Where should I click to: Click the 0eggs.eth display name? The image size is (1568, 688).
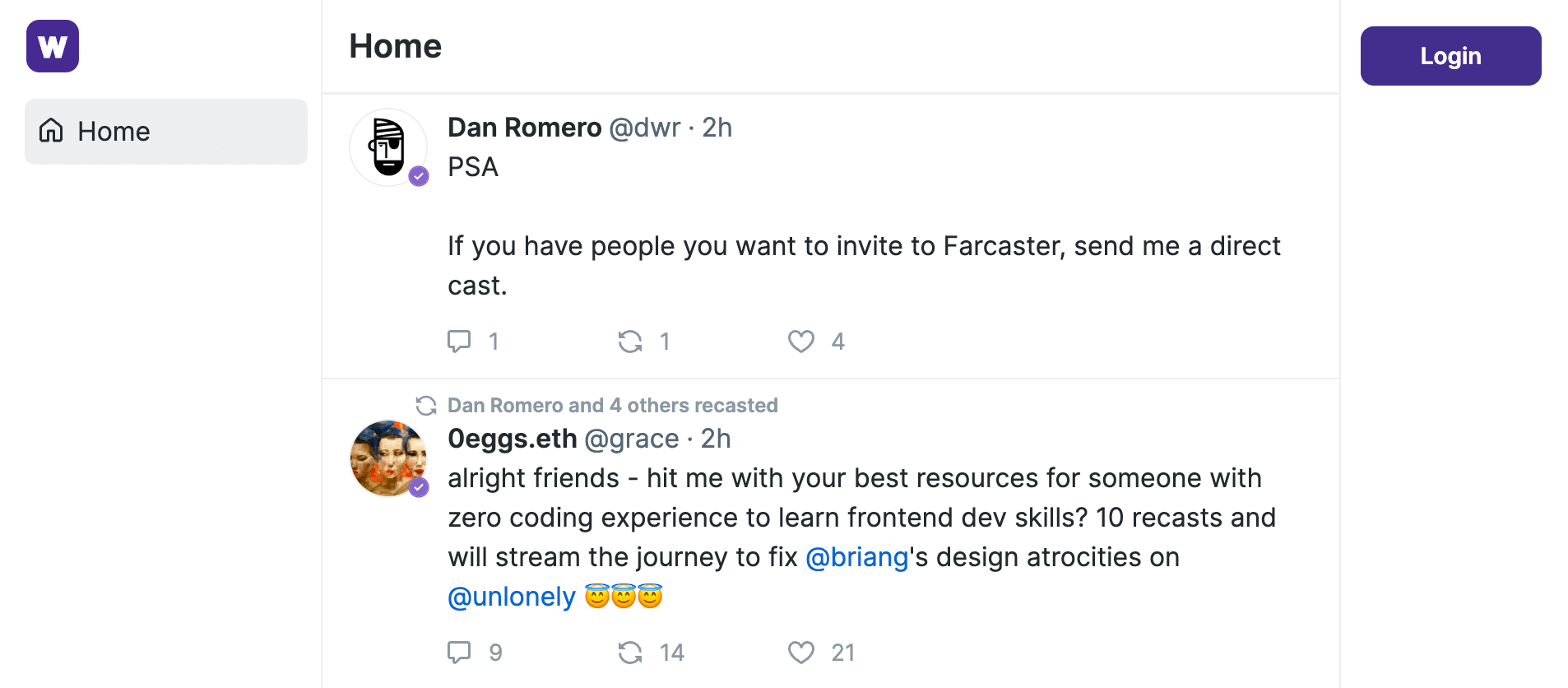[513, 439]
